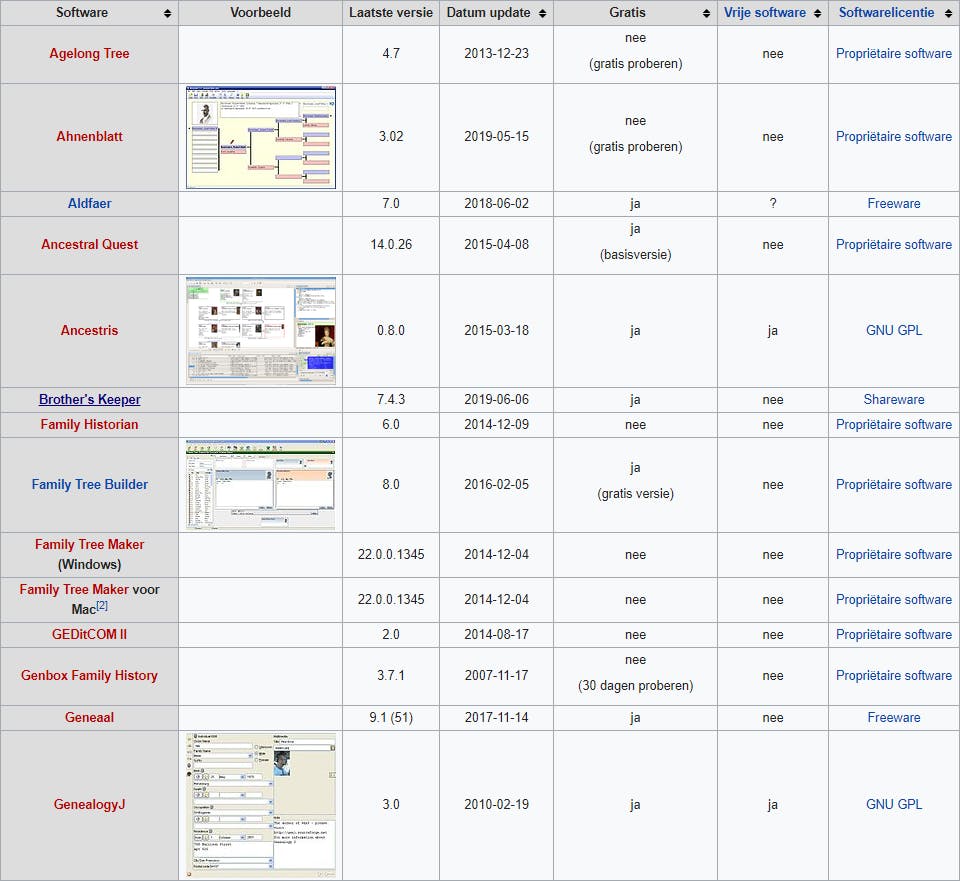
Task: Open Propriëtaire software link in Family Tree Builder row
Action: coord(894,484)
